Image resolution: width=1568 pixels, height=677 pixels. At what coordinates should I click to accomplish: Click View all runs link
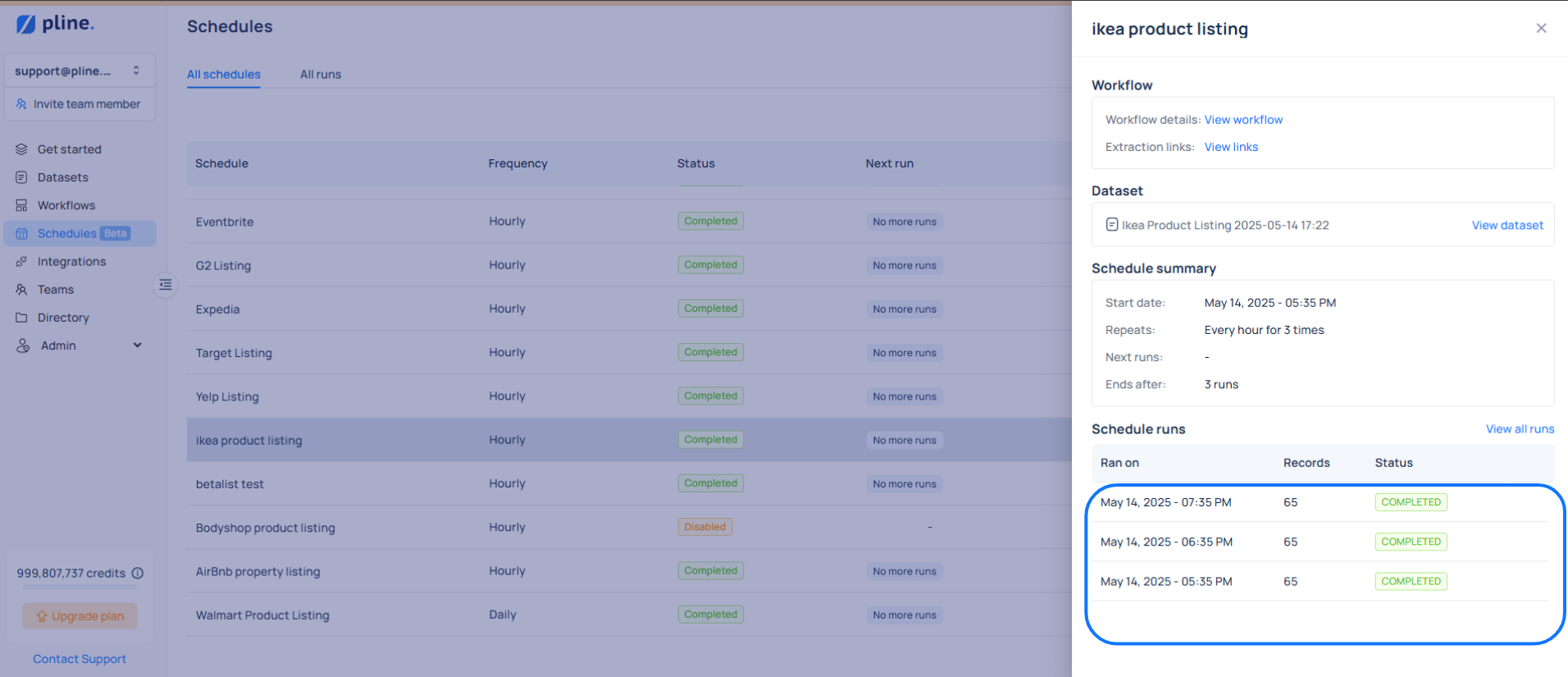1520,429
